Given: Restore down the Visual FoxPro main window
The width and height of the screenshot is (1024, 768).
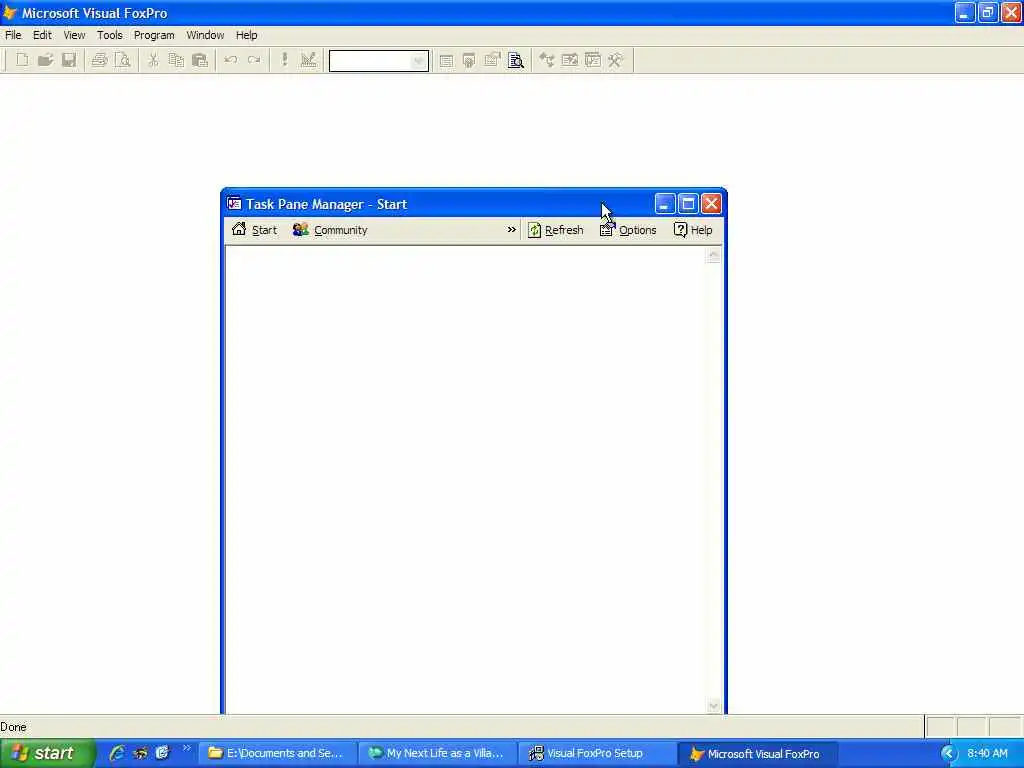Looking at the screenshot, I should (987, 12).
